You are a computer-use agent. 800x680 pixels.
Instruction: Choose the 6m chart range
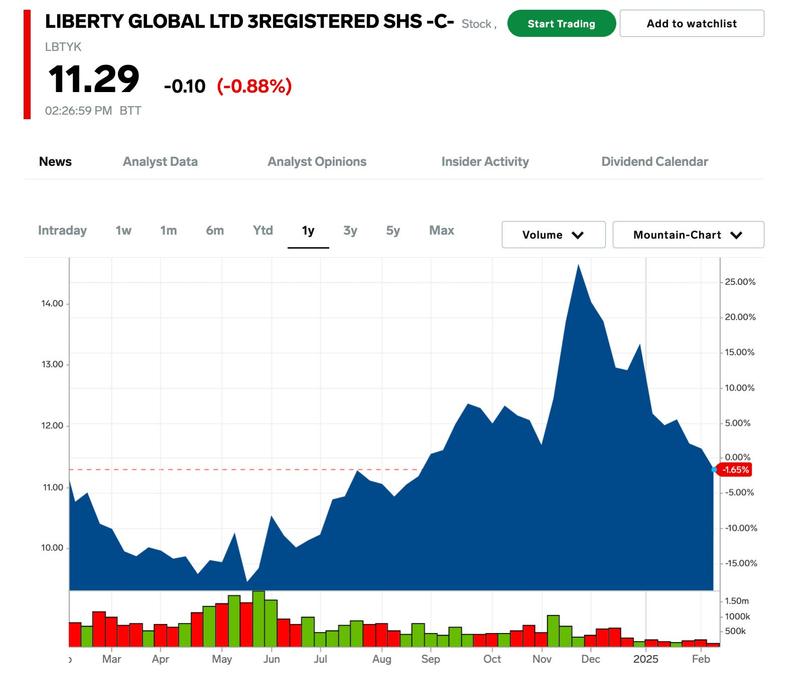pos(215,230)
